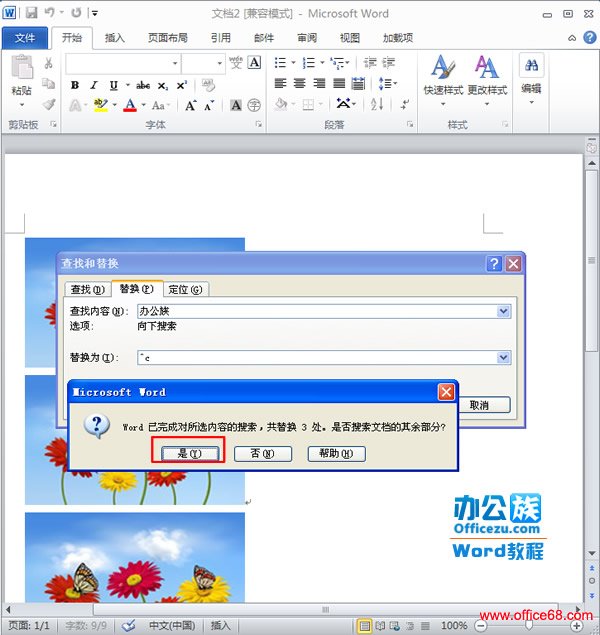Open underline style dropdown arrow
The height and width of the screenshot is (635, 600).
click(x=128, y=85)
